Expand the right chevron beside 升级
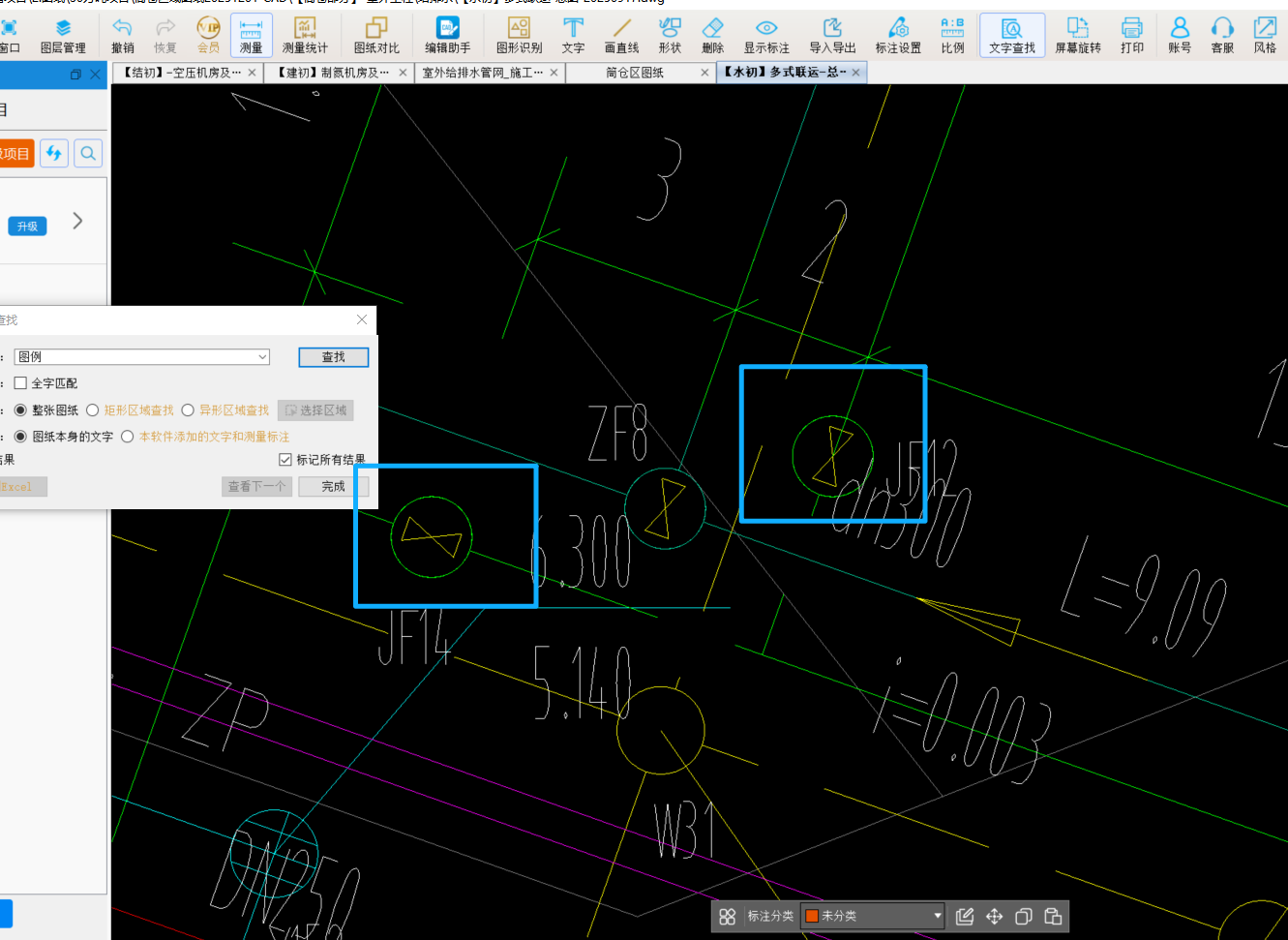 pyautogui.click(x=77, y=222)
